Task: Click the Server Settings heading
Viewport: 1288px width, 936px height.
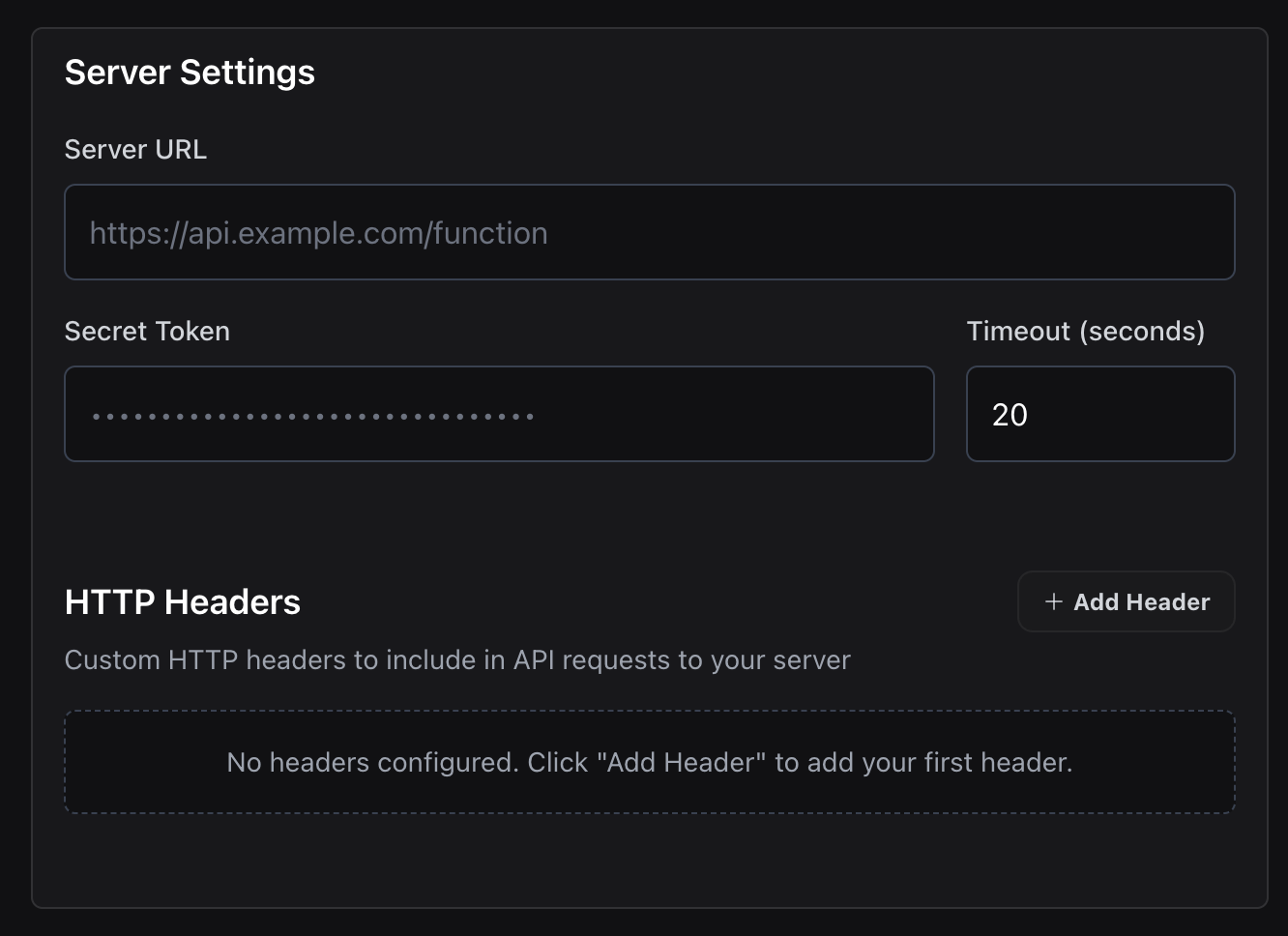Action: pyautogui.click(x=190, y=73)
